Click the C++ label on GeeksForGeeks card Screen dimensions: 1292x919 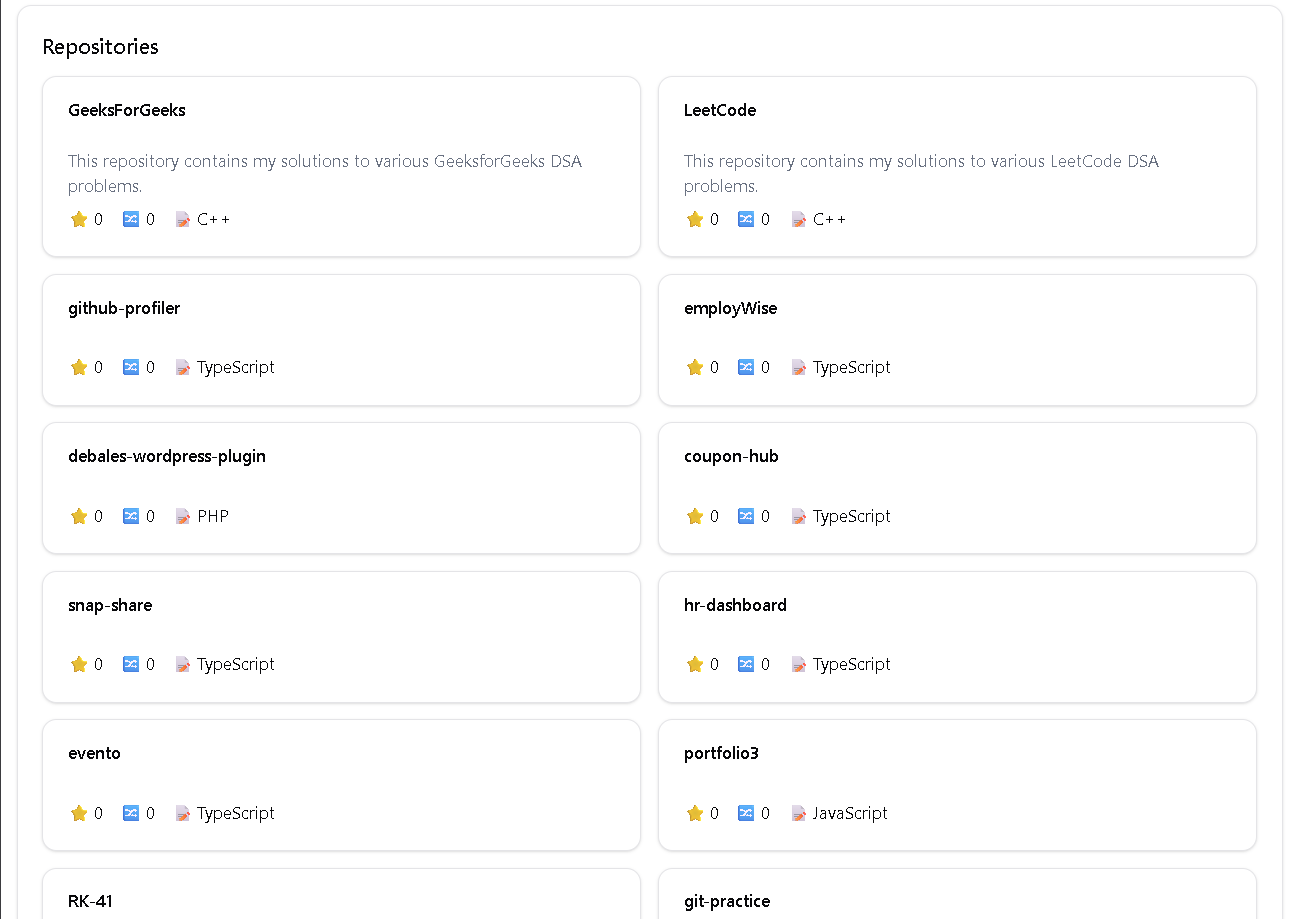tap(213, 219)
